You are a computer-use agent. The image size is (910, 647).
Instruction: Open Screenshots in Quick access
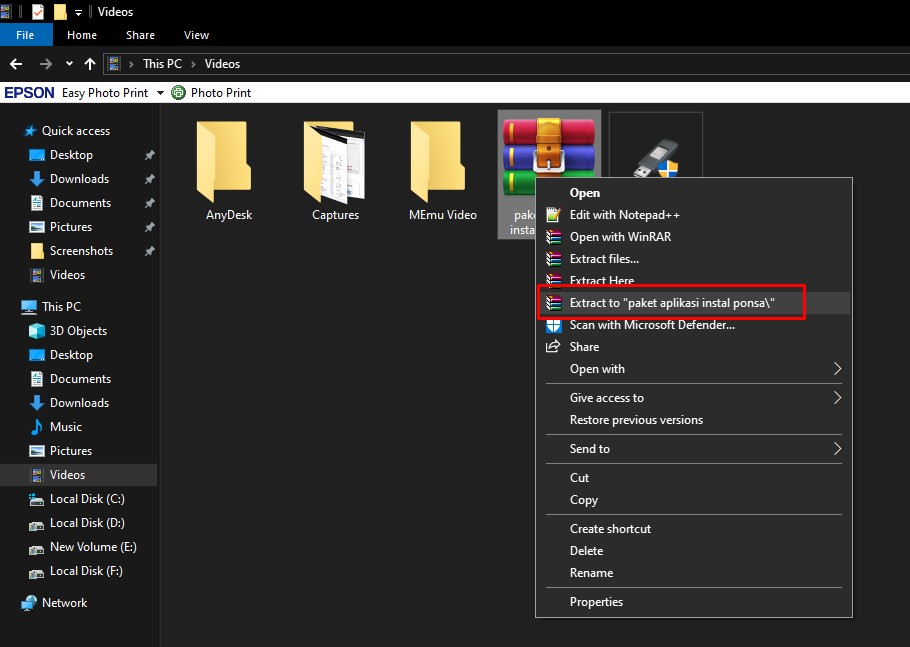81,251
